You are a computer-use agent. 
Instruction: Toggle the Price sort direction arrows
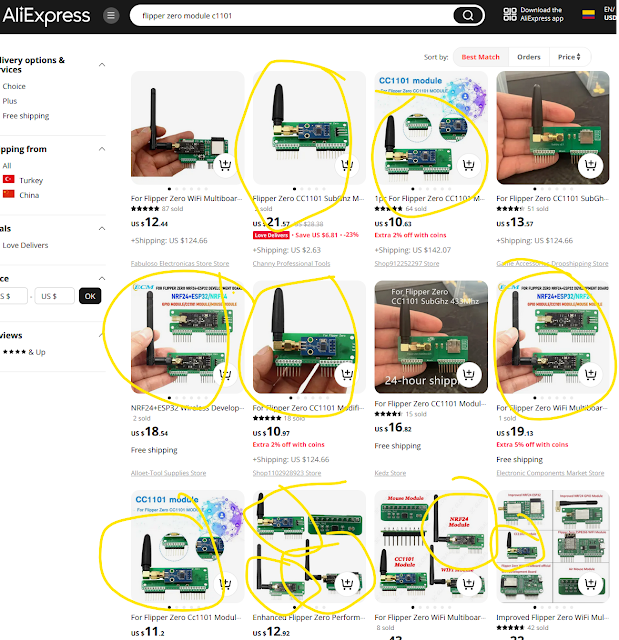pos(578,57)
